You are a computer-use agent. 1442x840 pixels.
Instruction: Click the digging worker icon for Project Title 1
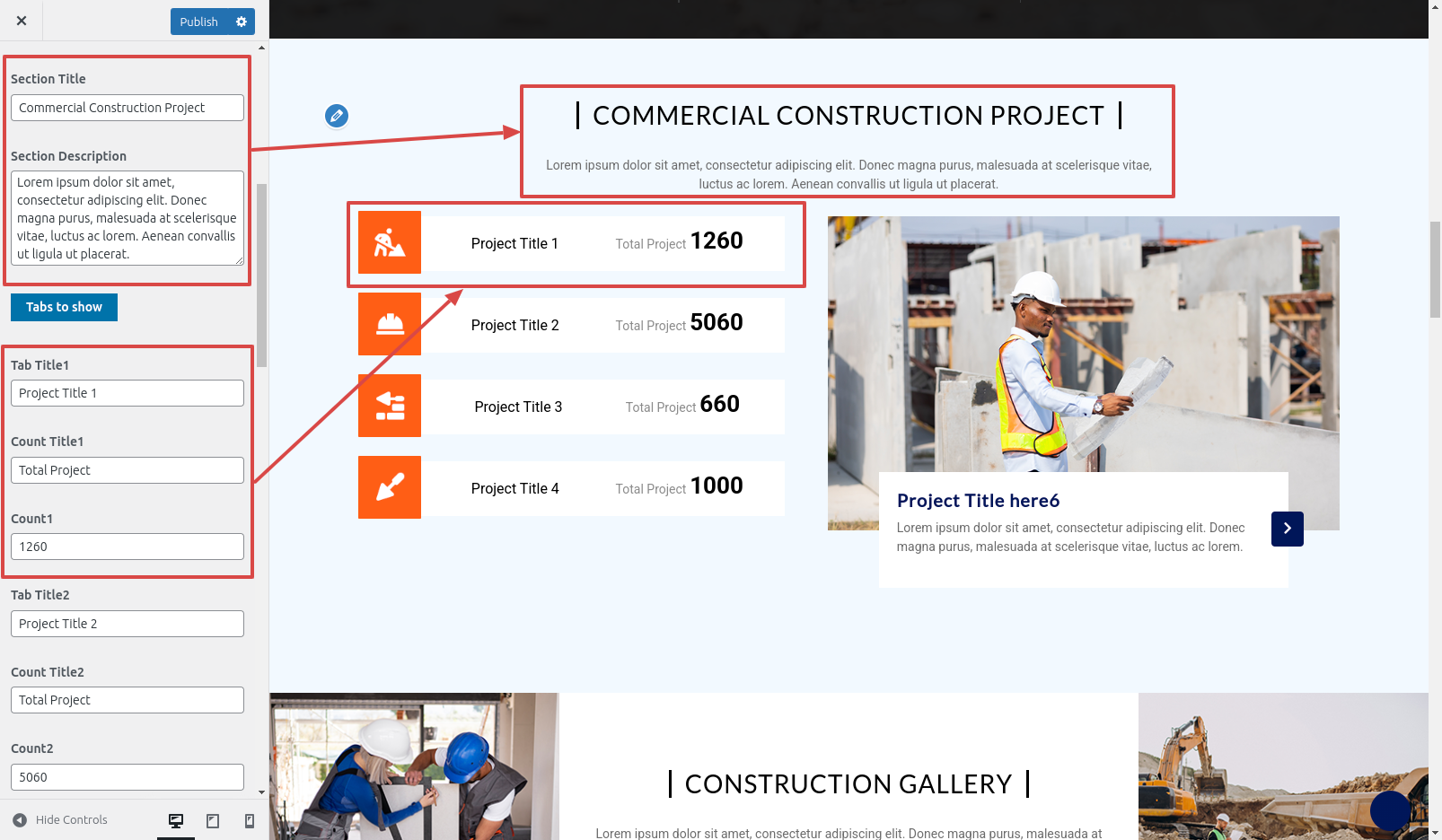point(390,242)
